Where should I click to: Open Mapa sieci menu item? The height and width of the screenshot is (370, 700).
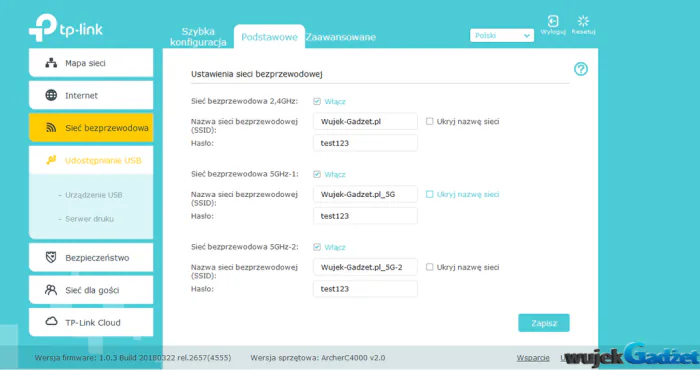(x=91, y=63)
